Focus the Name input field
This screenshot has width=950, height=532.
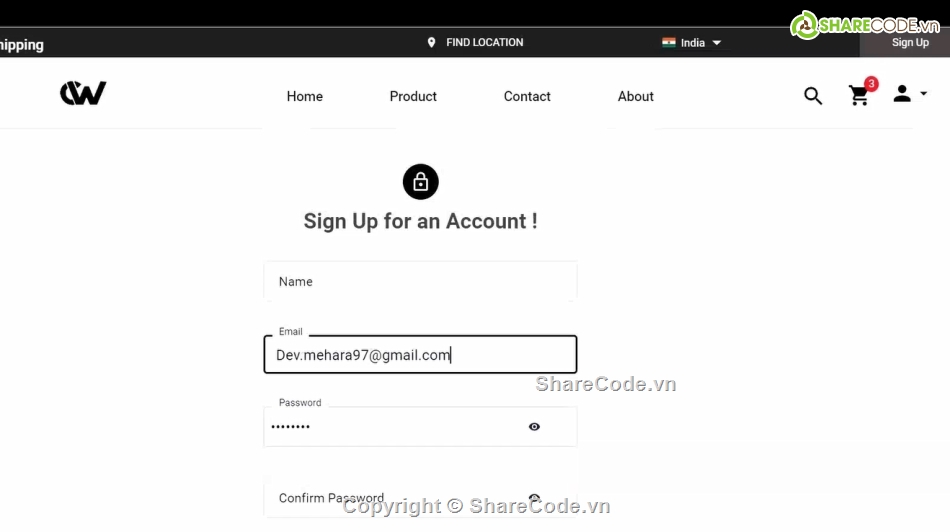[420, 281]
